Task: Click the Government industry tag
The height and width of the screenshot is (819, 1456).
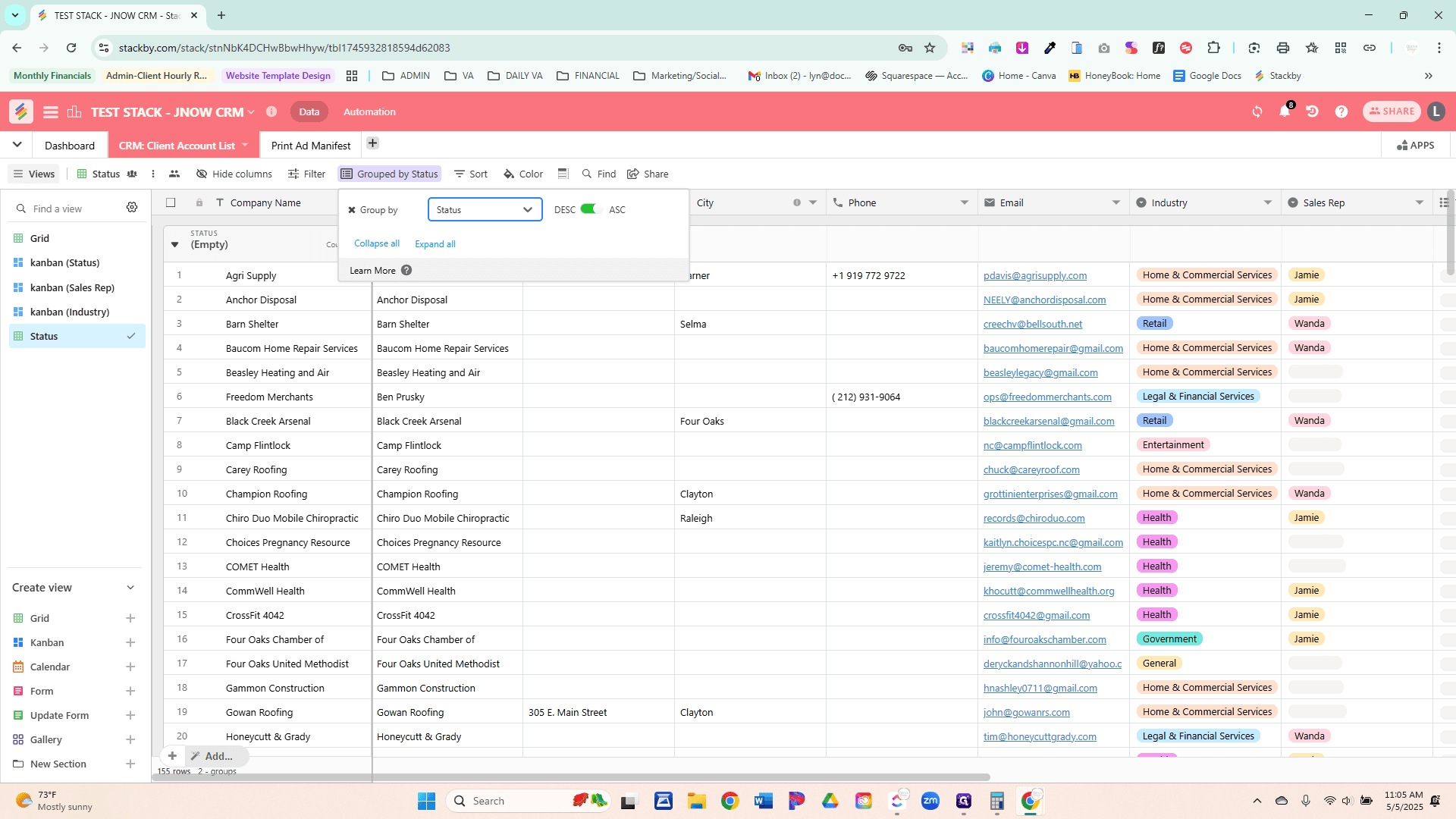Action: 1169,639
